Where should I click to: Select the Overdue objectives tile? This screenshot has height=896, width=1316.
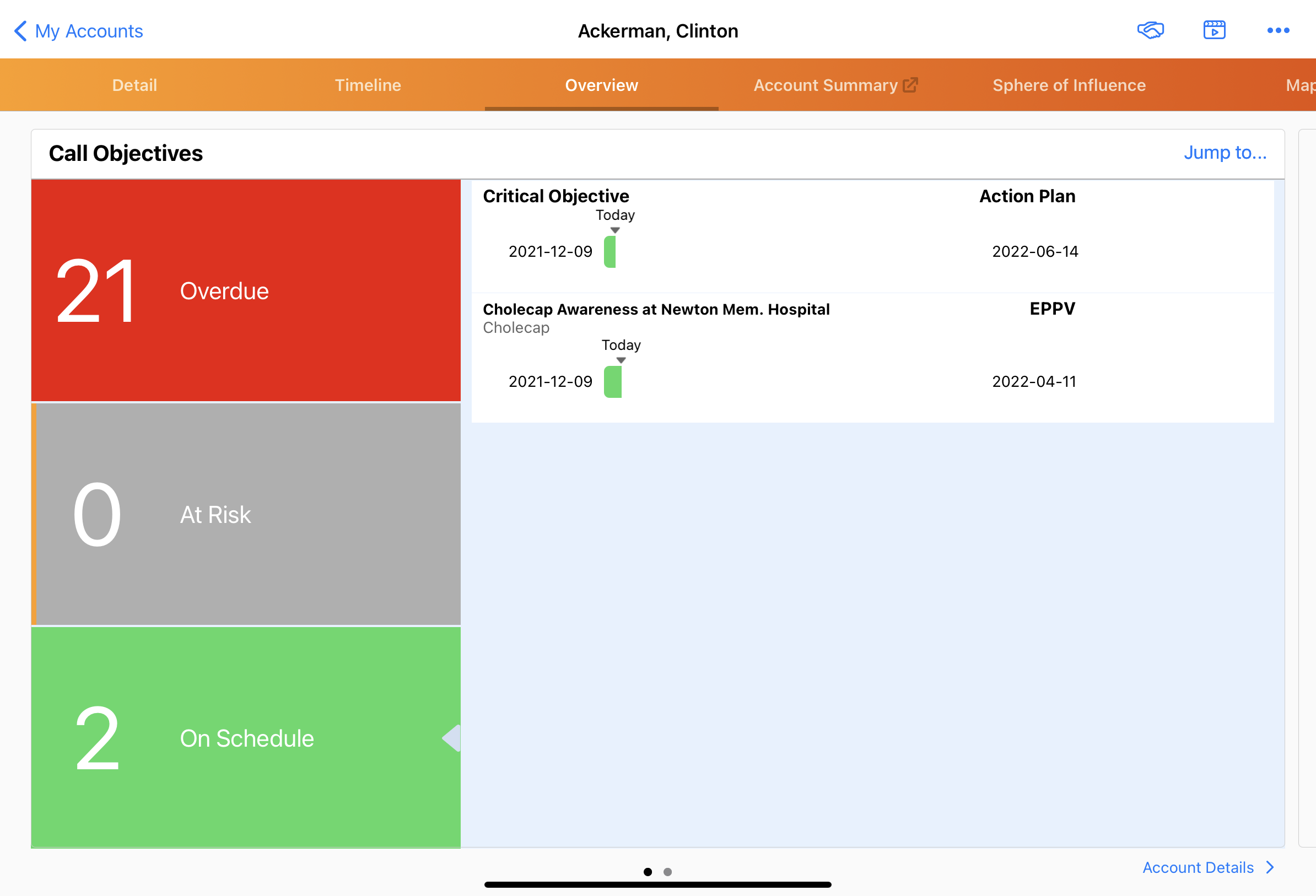(x=246, y=290)
